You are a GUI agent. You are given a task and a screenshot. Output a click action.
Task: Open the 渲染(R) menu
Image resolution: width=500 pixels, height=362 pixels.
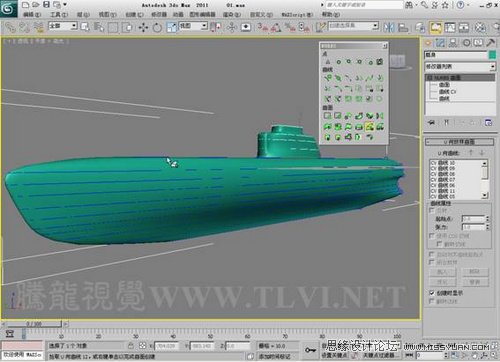(232, 15)
